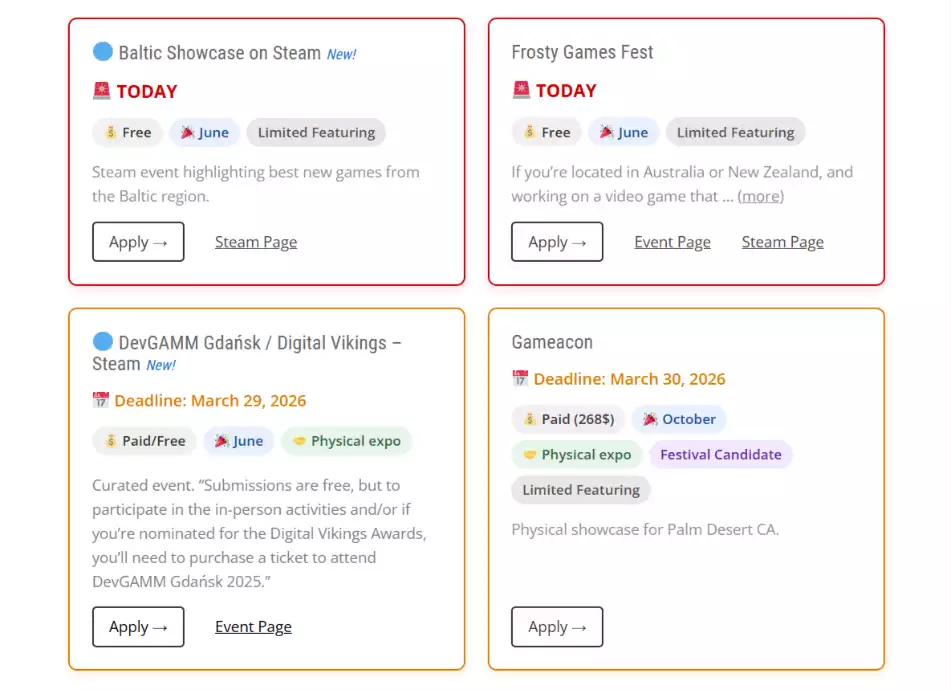Click 'Steam event highlighting best new games' description
This screenshot has height=690, width=951.
click(x=255, y=184)
